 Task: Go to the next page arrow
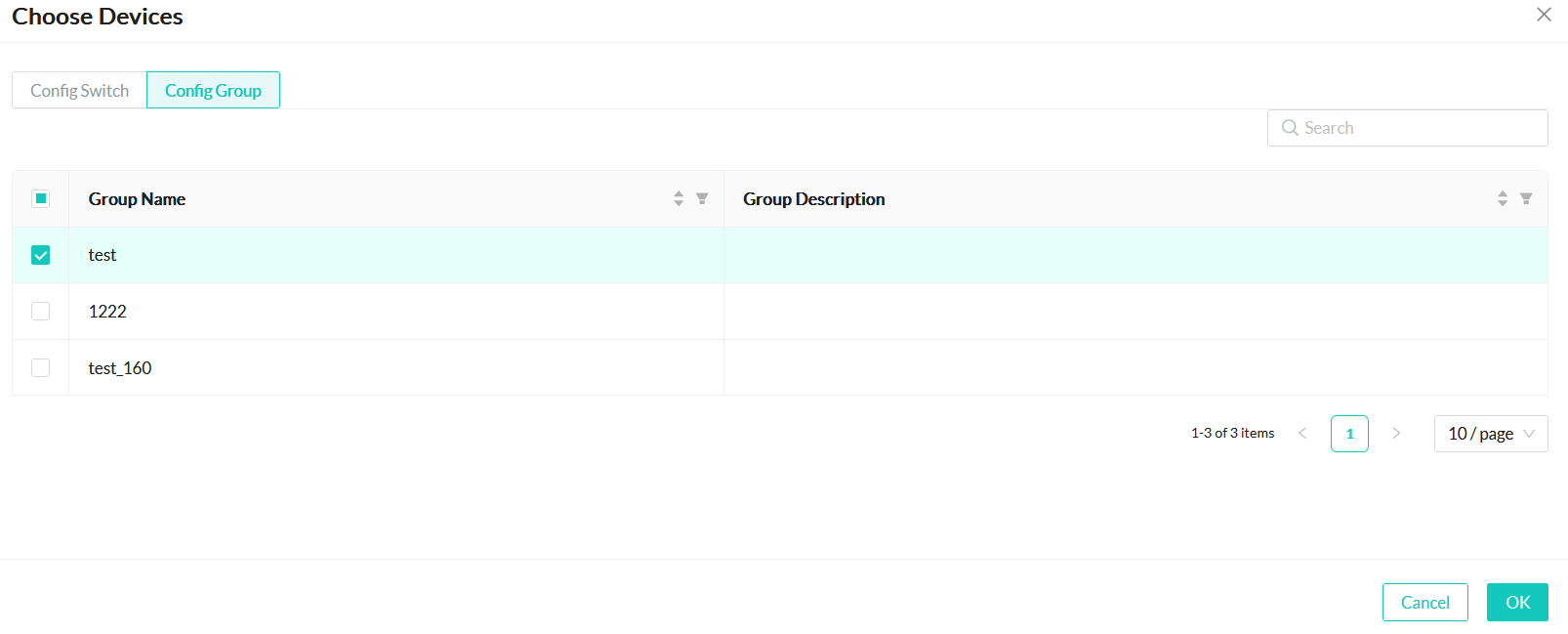(x=1396, y=434)
